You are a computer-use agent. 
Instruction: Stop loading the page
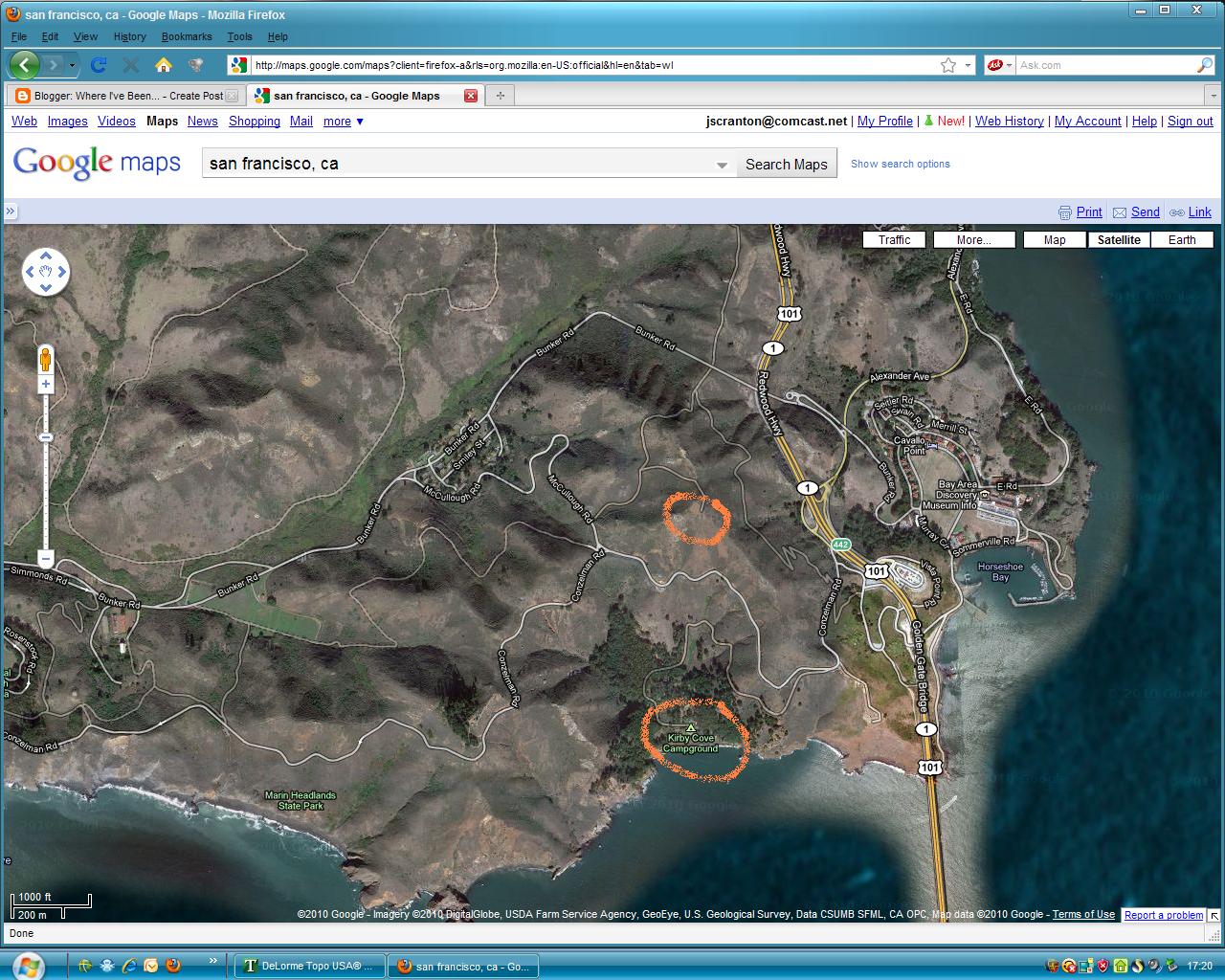pos(131,65)
